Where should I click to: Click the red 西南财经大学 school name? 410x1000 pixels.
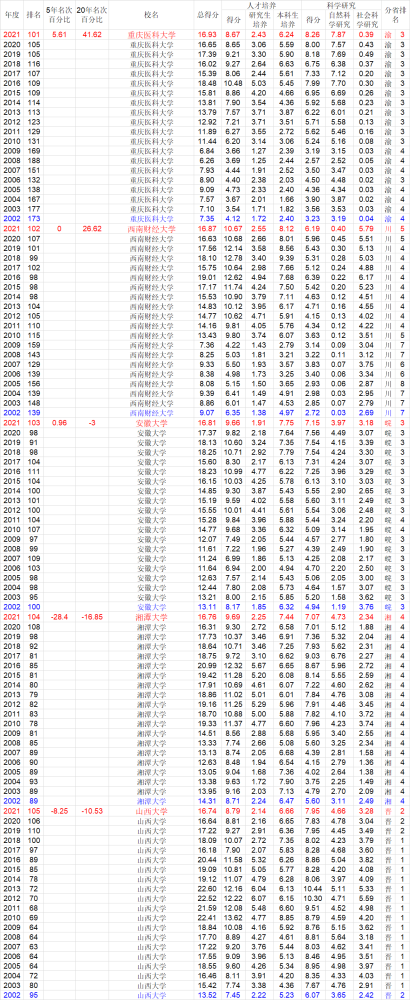click(x=152, y=228)
